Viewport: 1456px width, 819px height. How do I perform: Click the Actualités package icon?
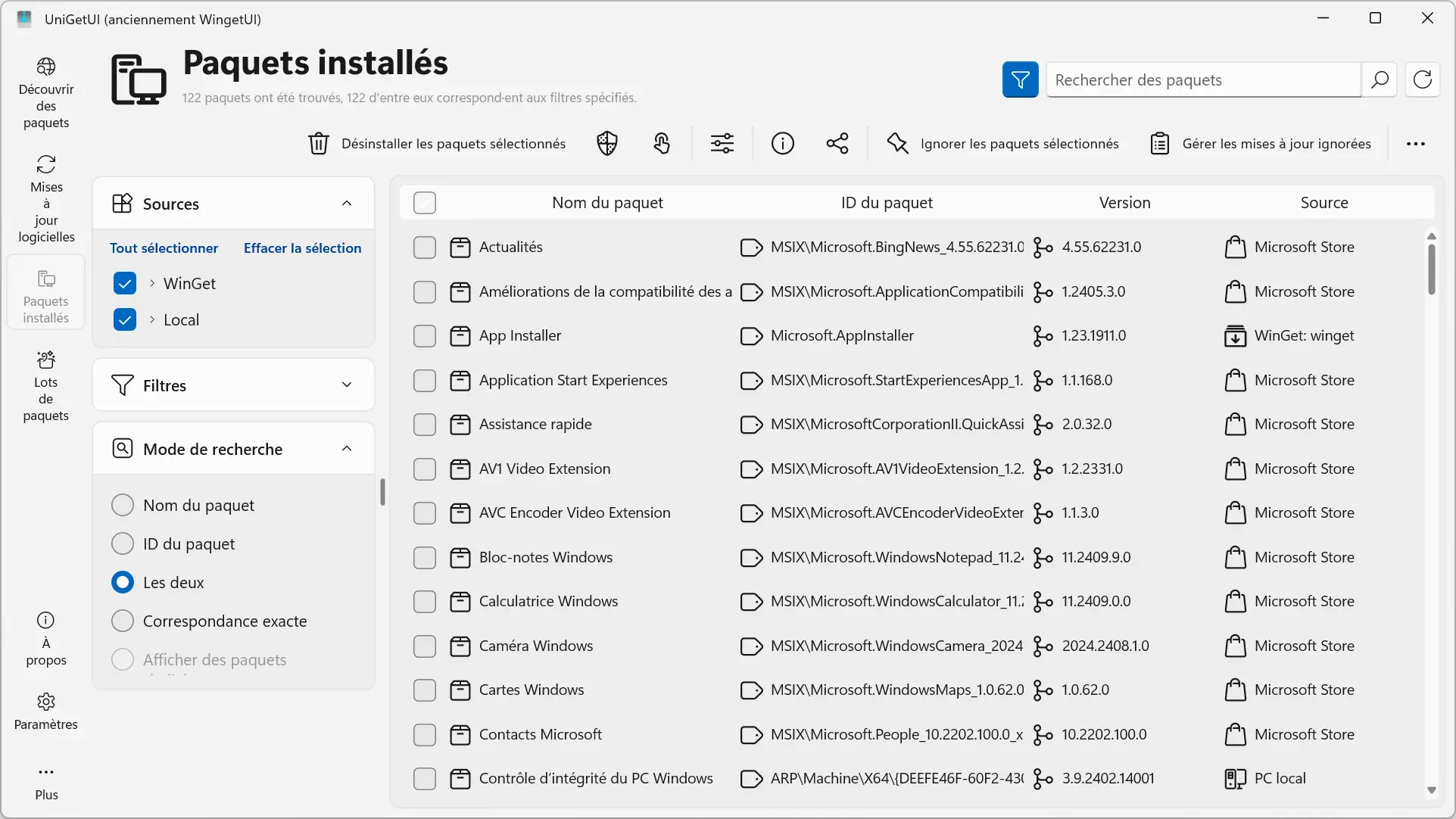[x=460, y=248]
